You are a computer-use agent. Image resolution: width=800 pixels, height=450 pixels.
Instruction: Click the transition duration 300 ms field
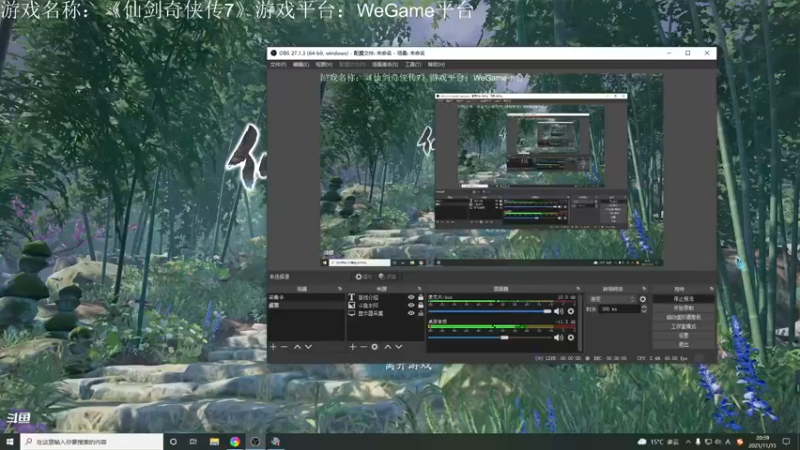pos(619,309)
